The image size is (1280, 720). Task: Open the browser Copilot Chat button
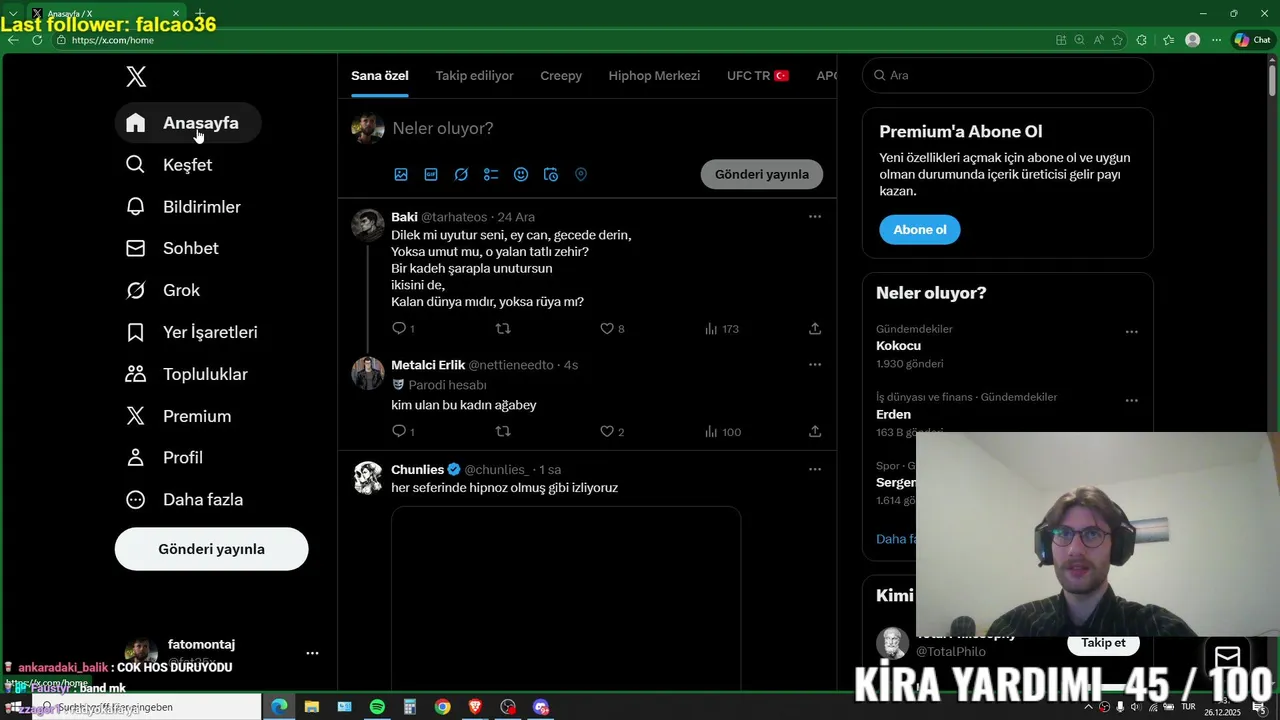[1253, 40]
